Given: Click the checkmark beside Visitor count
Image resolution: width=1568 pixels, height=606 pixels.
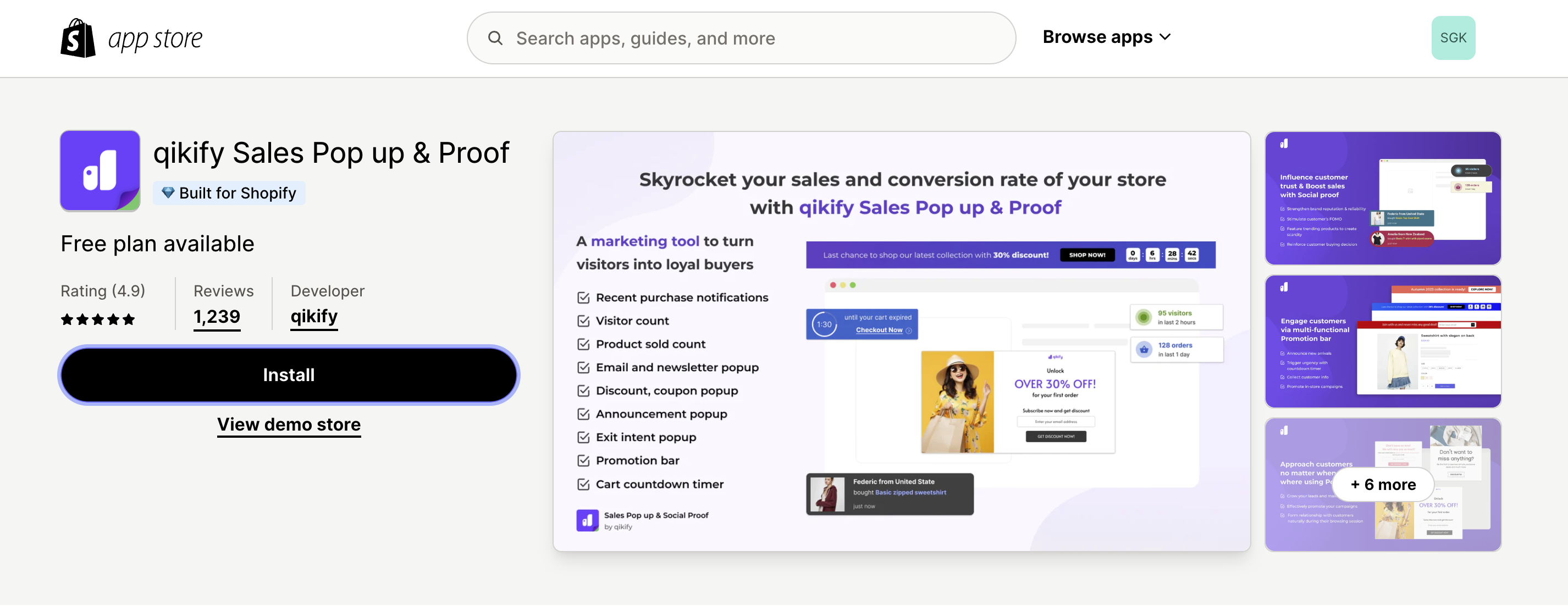Looking at the screenshot, I should tap(583, 321).
